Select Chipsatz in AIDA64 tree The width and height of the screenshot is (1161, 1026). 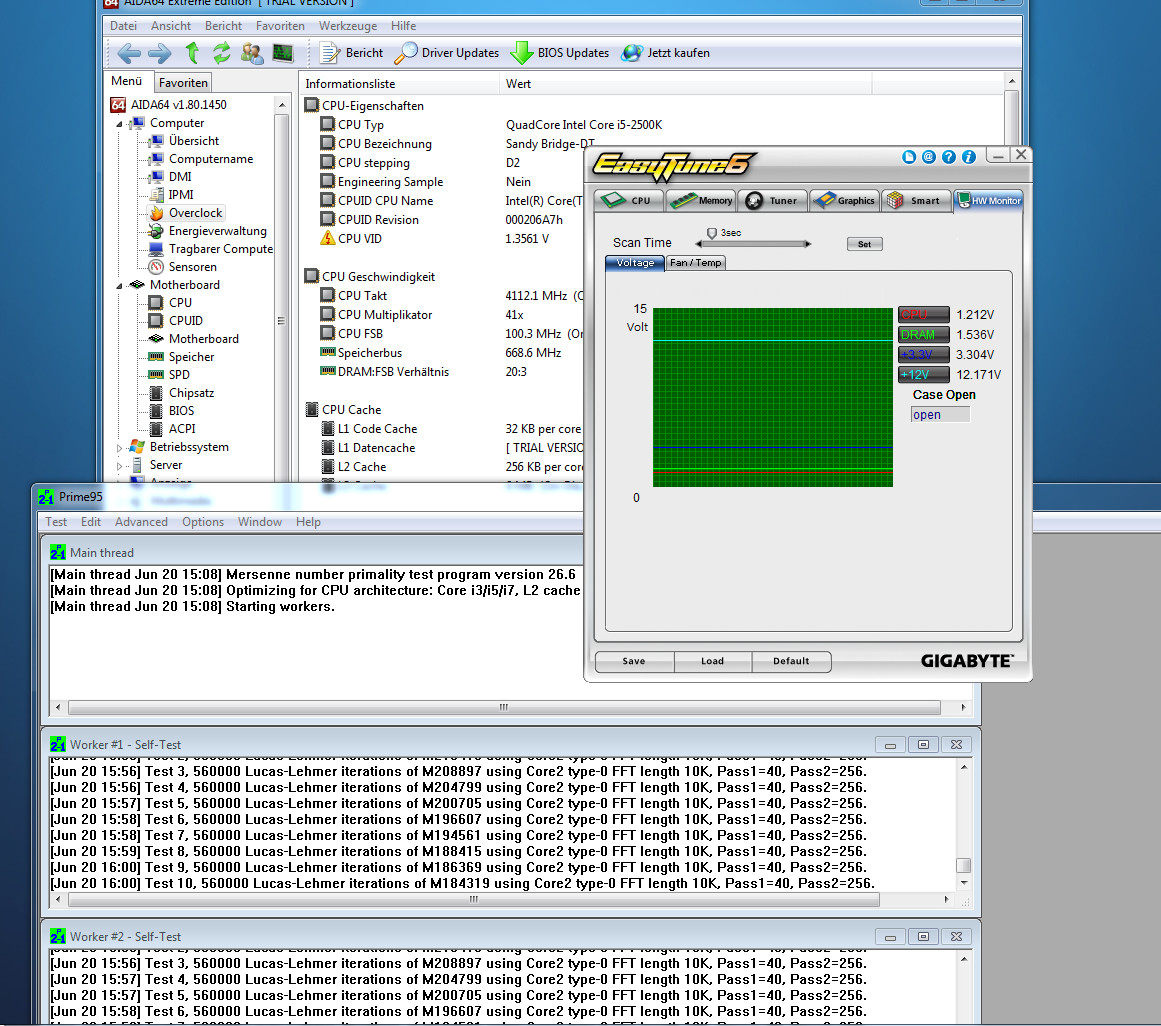[x=191, y=393]
